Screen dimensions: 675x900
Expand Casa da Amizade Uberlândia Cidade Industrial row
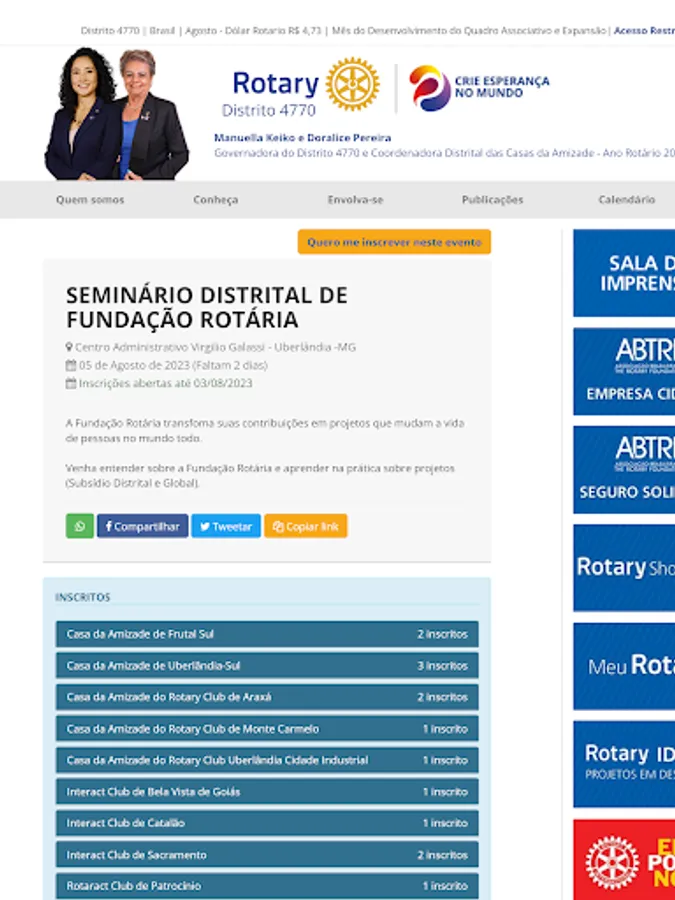point(267,760)
